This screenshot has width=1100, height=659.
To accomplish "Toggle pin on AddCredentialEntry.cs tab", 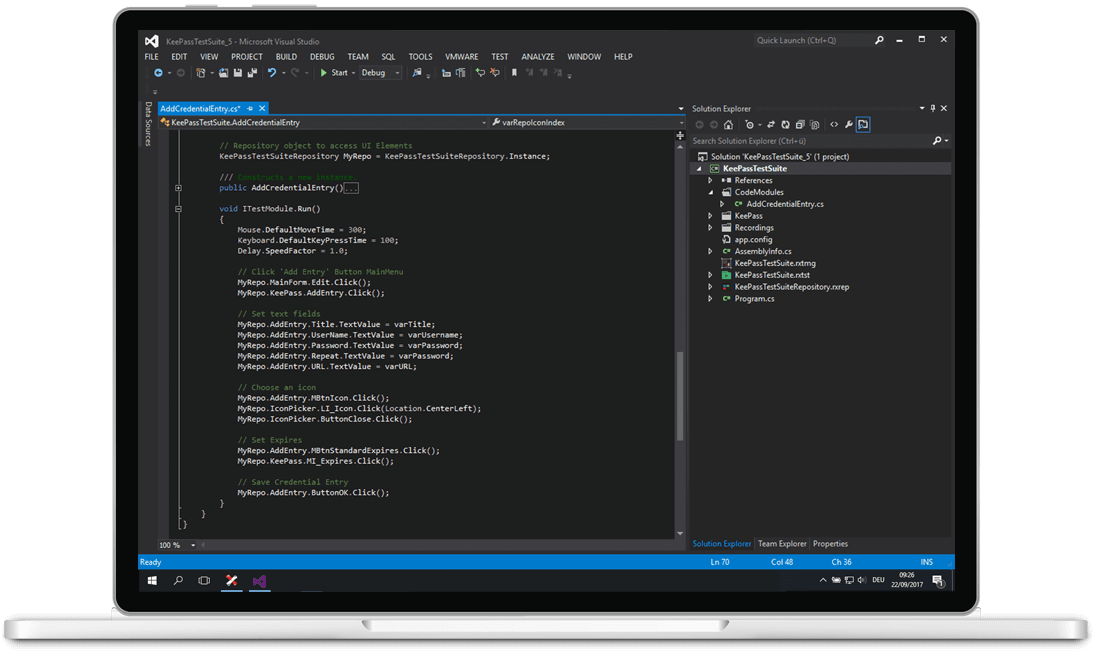I will click(x=251, y=108).
